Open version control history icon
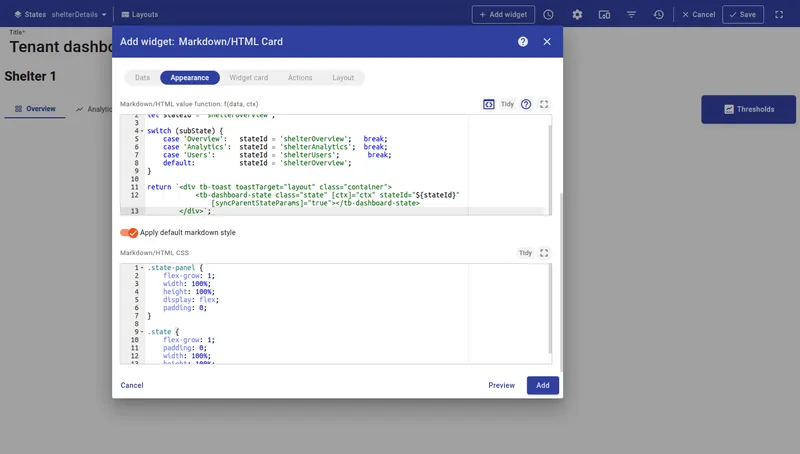This screenshot has width=800, height=454. [659, 15]
